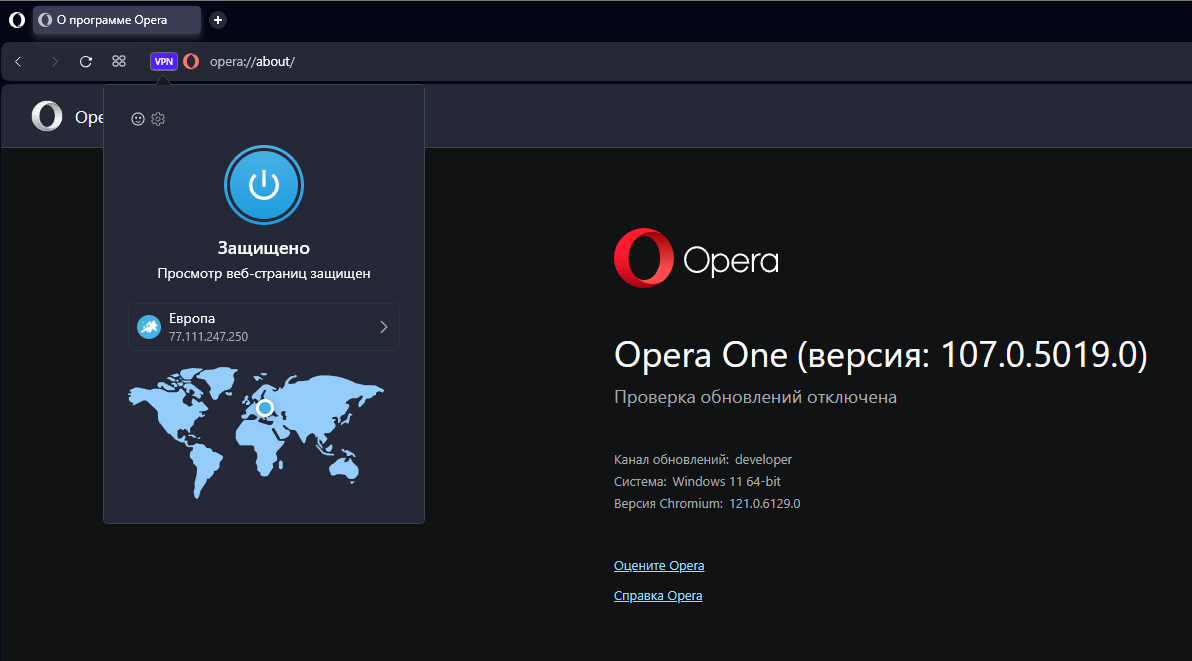Click the Opera logo in page header
Viewport: 1192px width, 661px height.
point(46,116)
